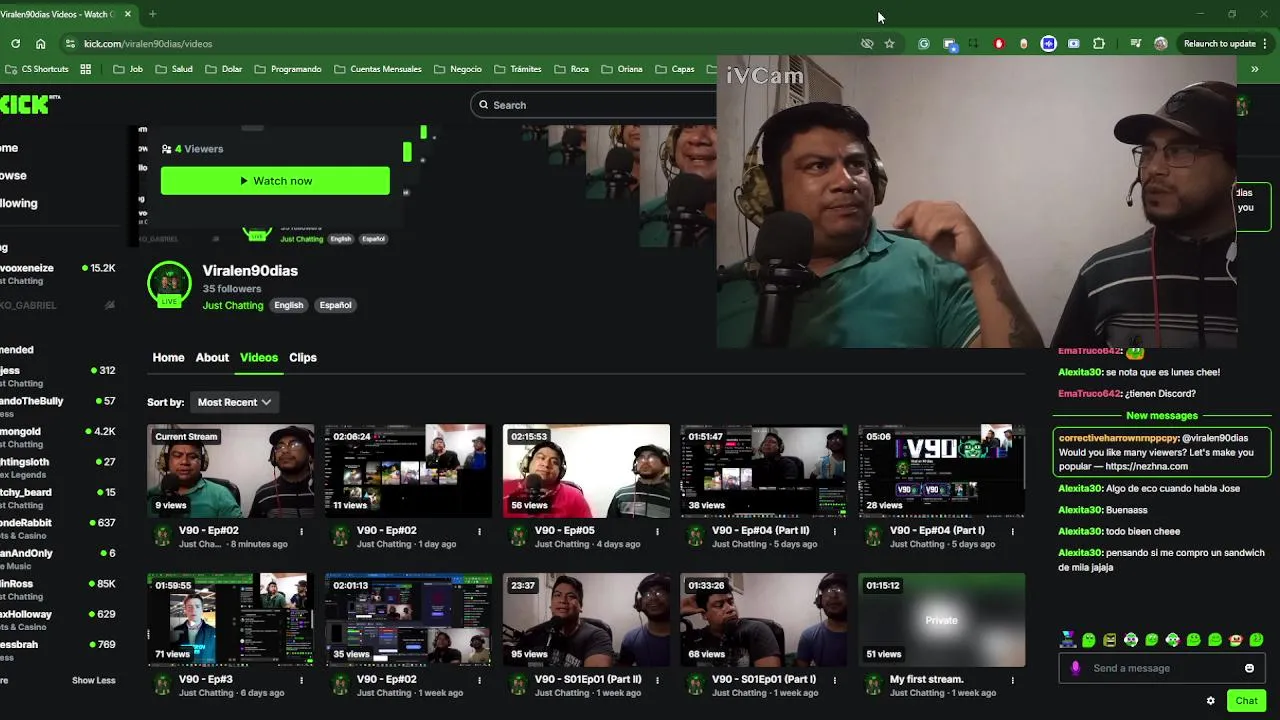Open the Cuentas Mensuales bookmarks folder
The height and width of the screenshot is (720, 1280).
(x=378, y=69)
